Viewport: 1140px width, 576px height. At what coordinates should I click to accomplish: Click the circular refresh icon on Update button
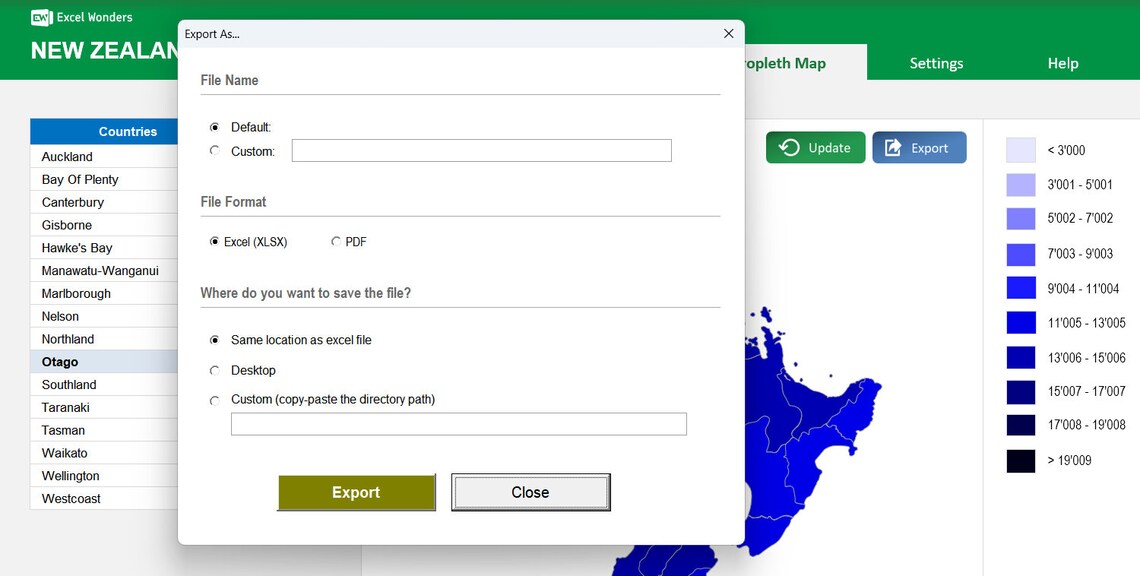(x=789, y=147)
